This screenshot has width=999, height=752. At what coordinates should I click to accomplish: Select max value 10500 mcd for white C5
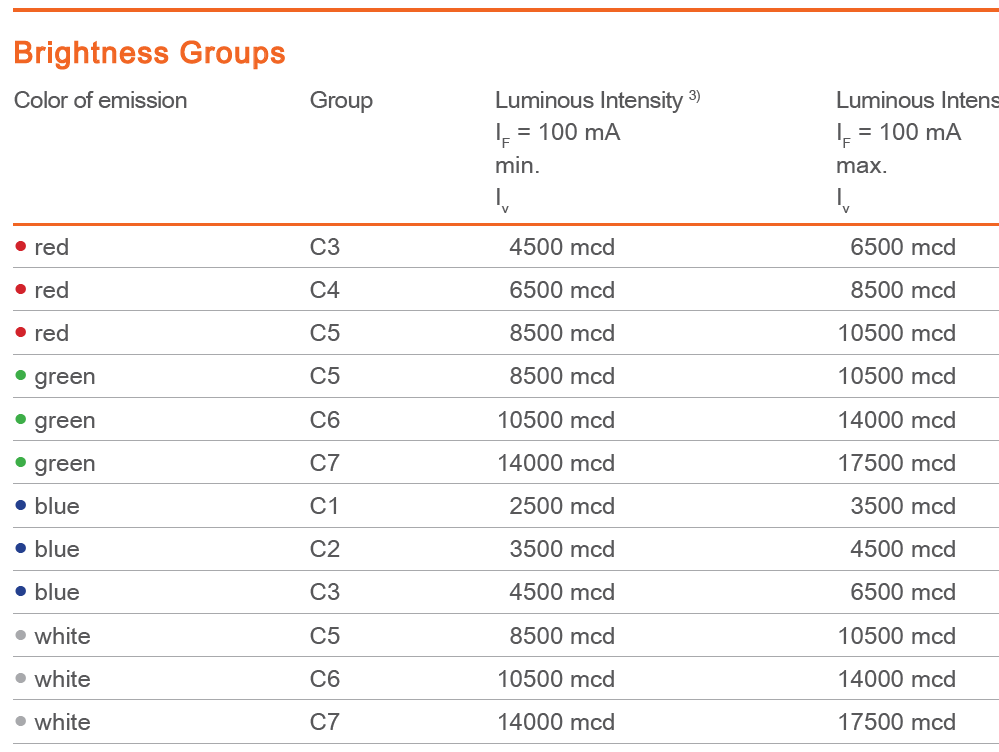click(x=896, y=636)
